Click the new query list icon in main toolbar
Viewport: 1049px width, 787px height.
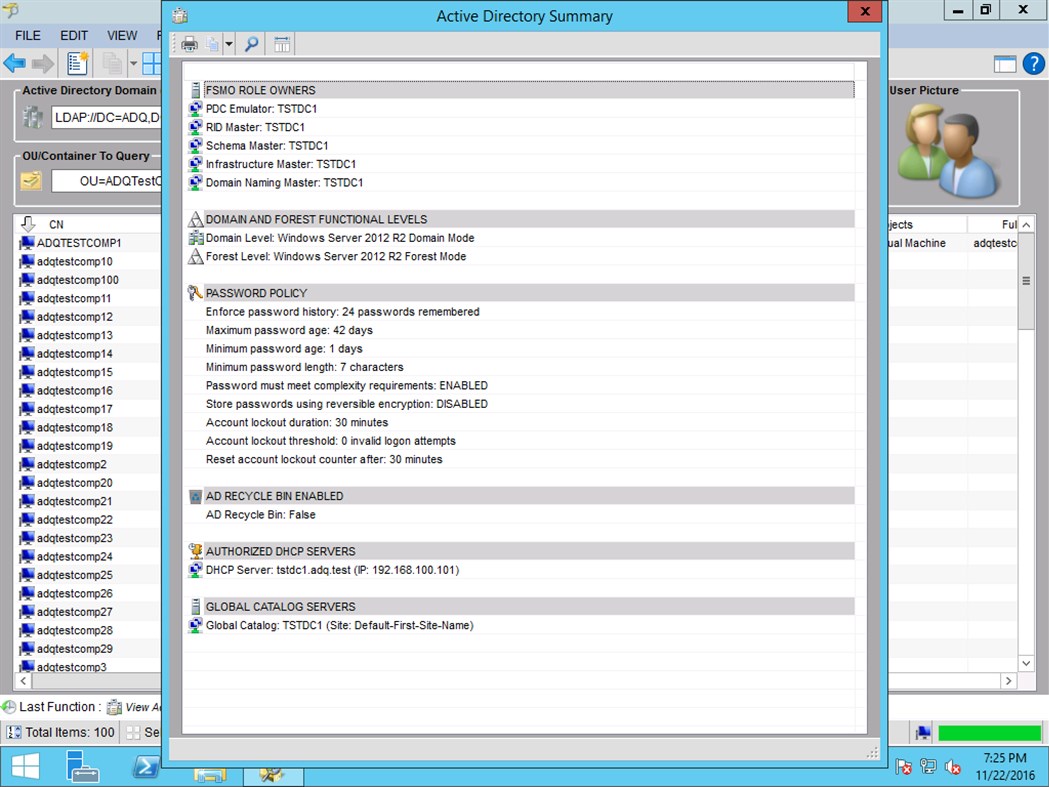coord(78,64)
